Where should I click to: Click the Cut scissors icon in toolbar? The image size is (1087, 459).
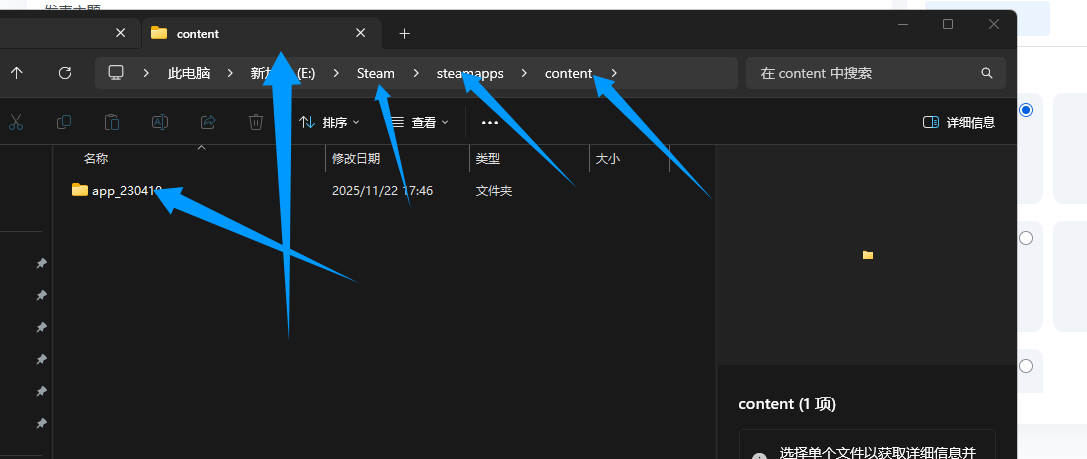click(x=16, y=122)
